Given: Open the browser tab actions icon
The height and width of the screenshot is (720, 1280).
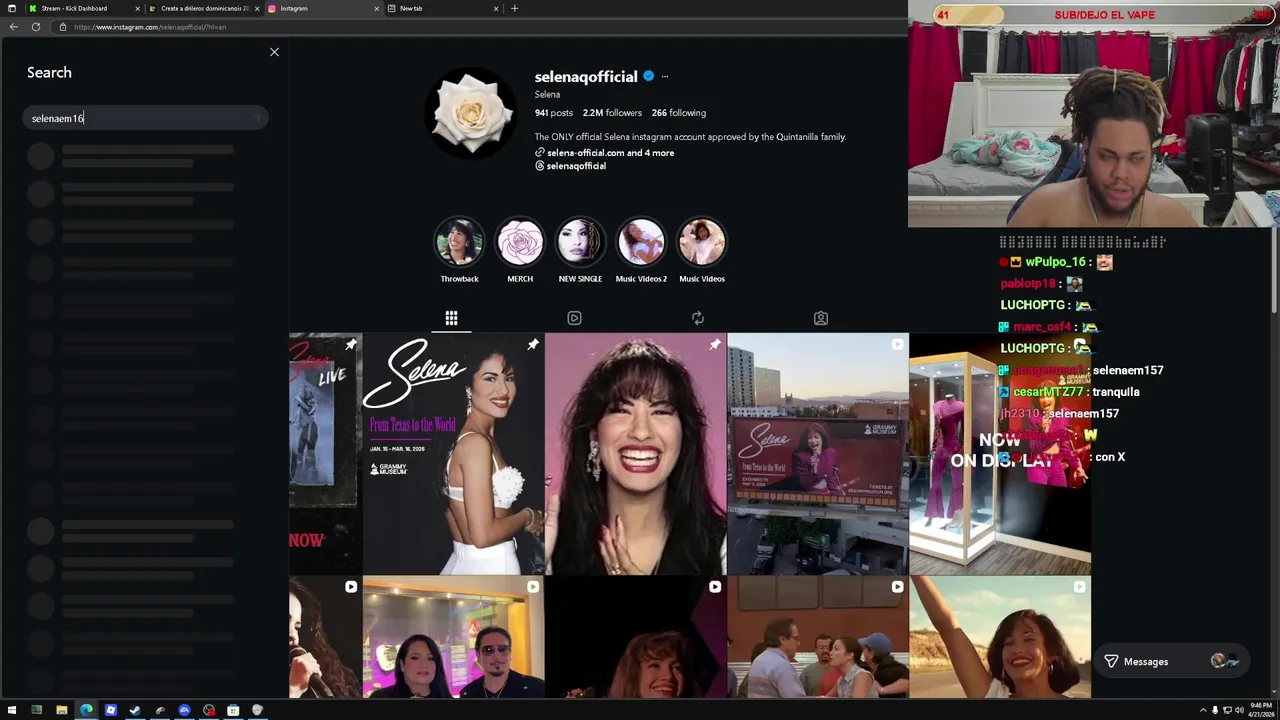Looking at the screenshot, I should (12, 8).
